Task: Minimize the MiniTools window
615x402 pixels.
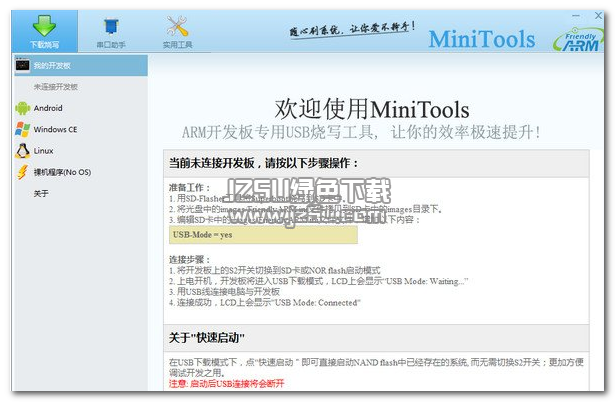Action: pyautogui.click(x=576, y=16)
